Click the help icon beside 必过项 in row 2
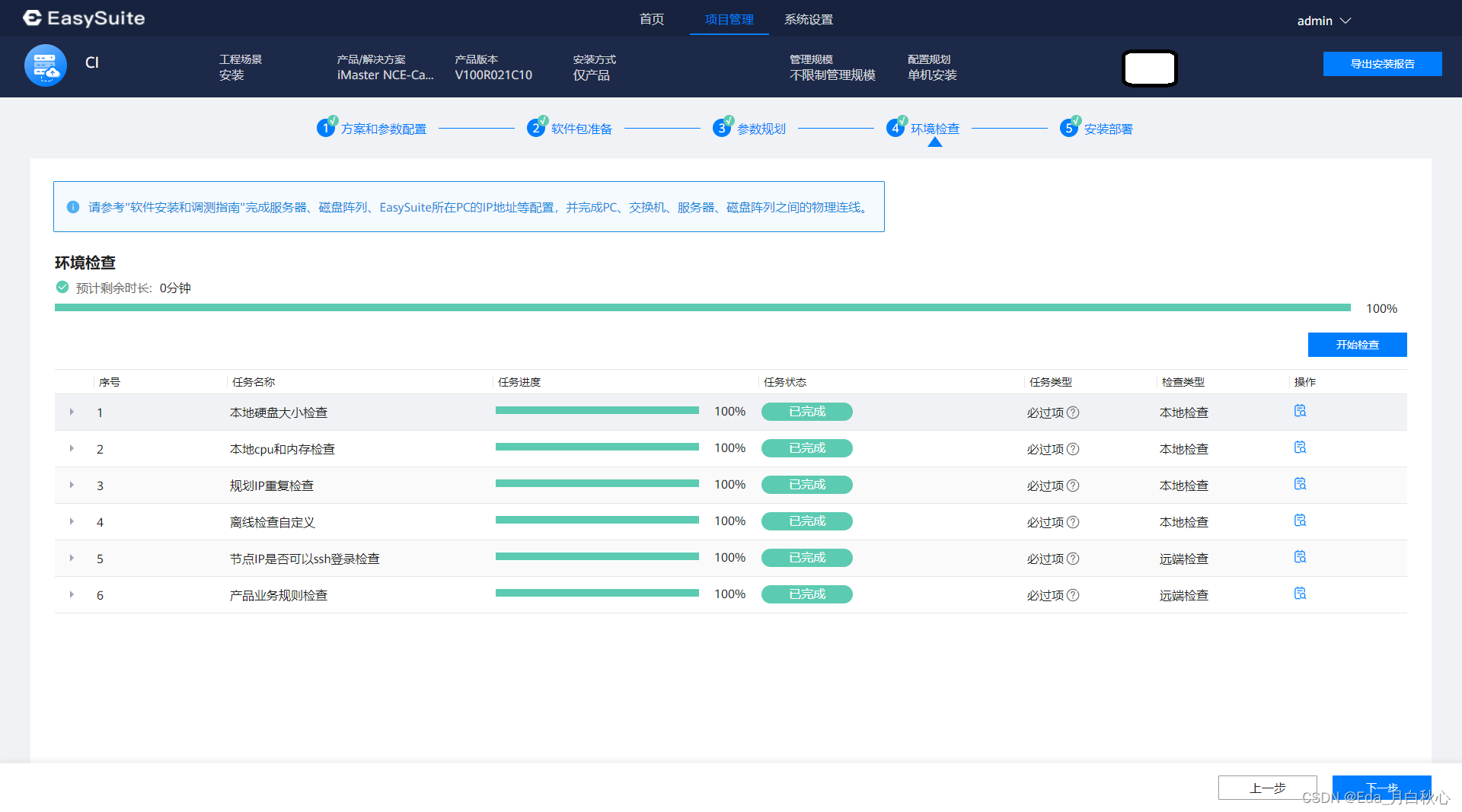1462x812 pixels. tap(1073, 449)
